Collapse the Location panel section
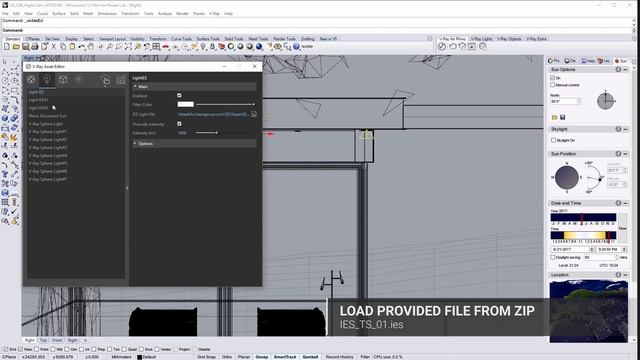Viewport: 640px width, 360px height. coord(626,275)
